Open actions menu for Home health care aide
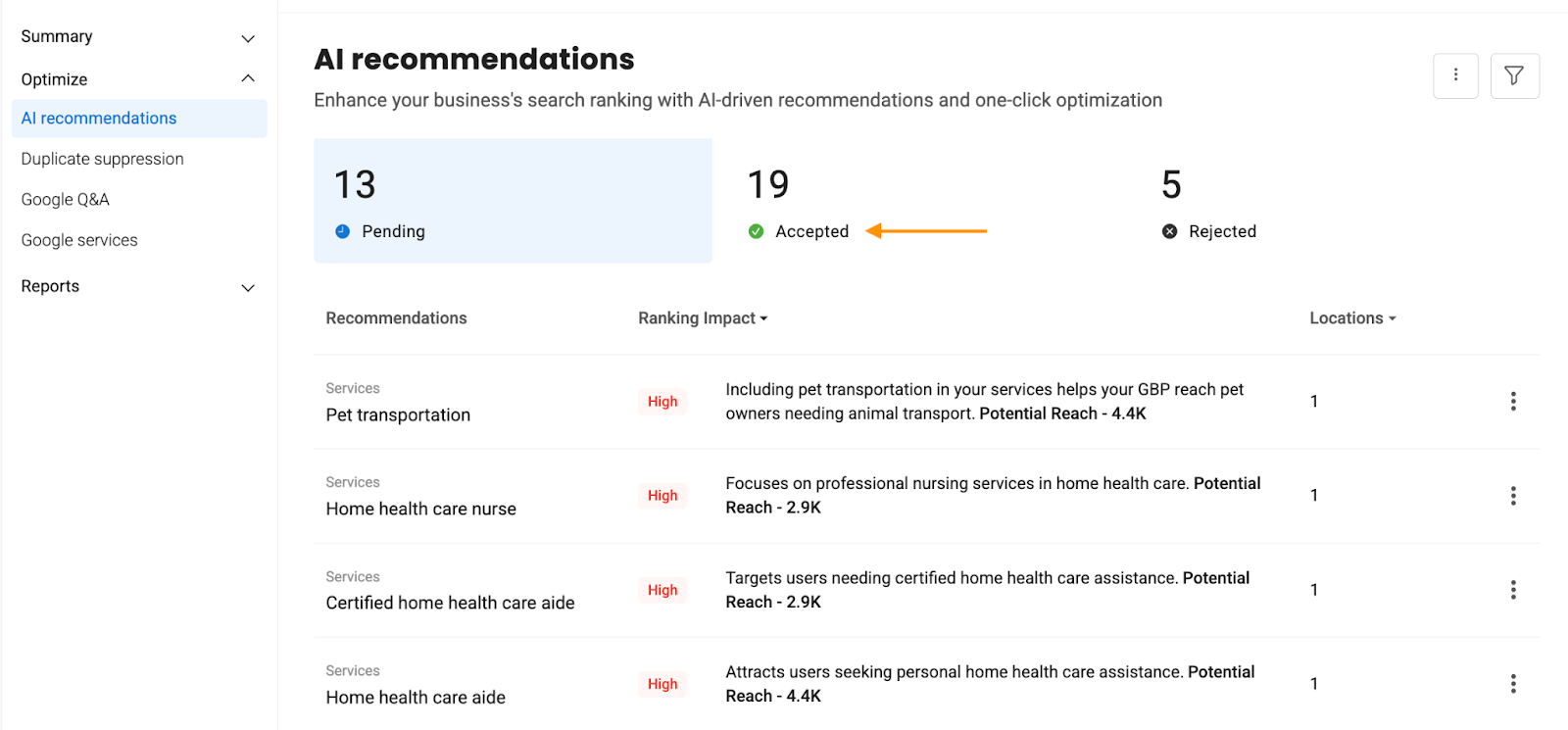1568x730 pixels. (x=1513, y=683)
